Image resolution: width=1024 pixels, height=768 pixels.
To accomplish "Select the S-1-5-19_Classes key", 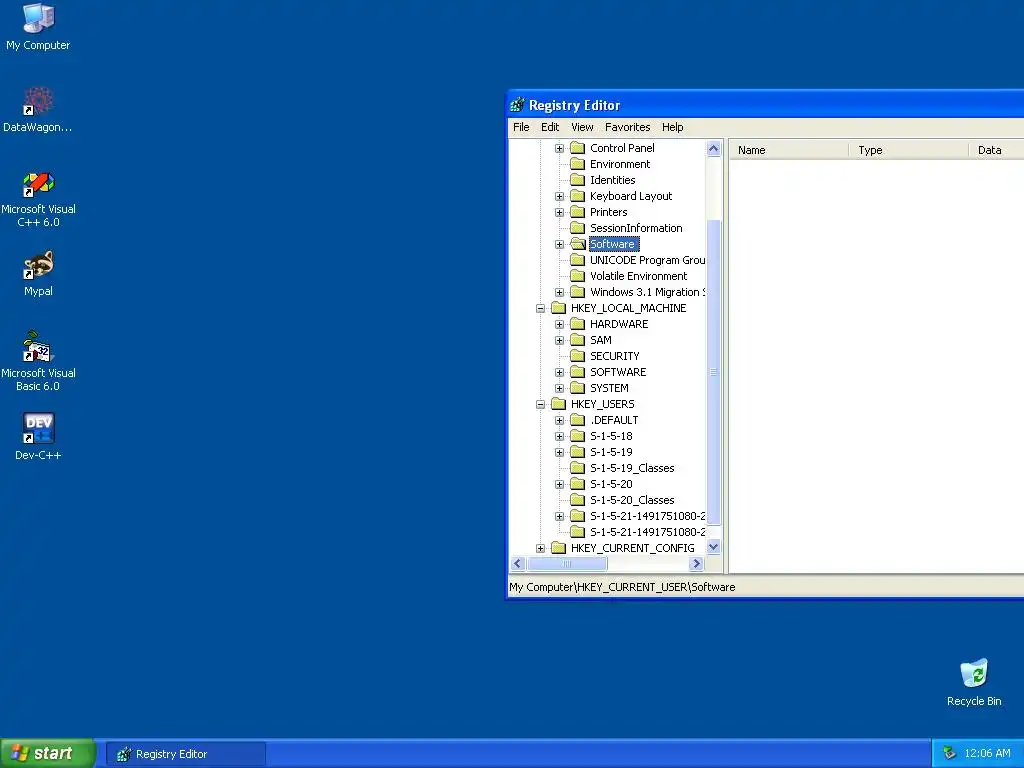I will click(632, 468).
